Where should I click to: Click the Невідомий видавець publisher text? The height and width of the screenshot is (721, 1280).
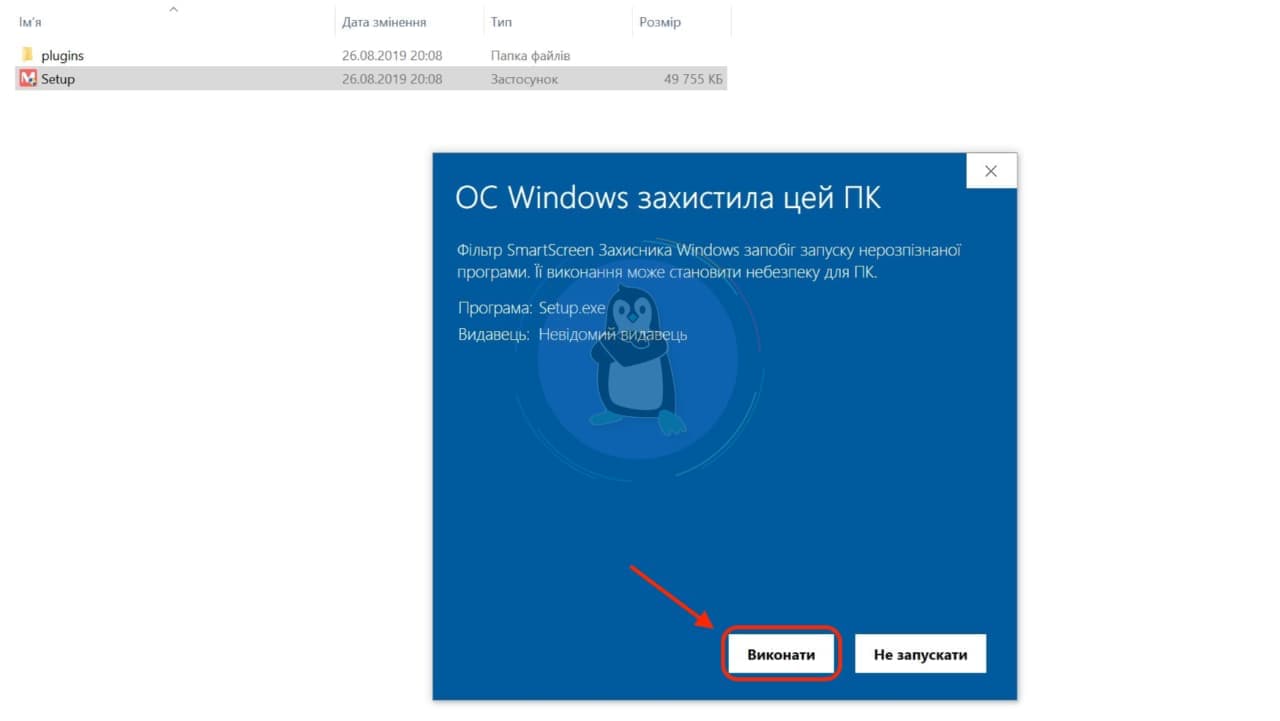(613, 334)
